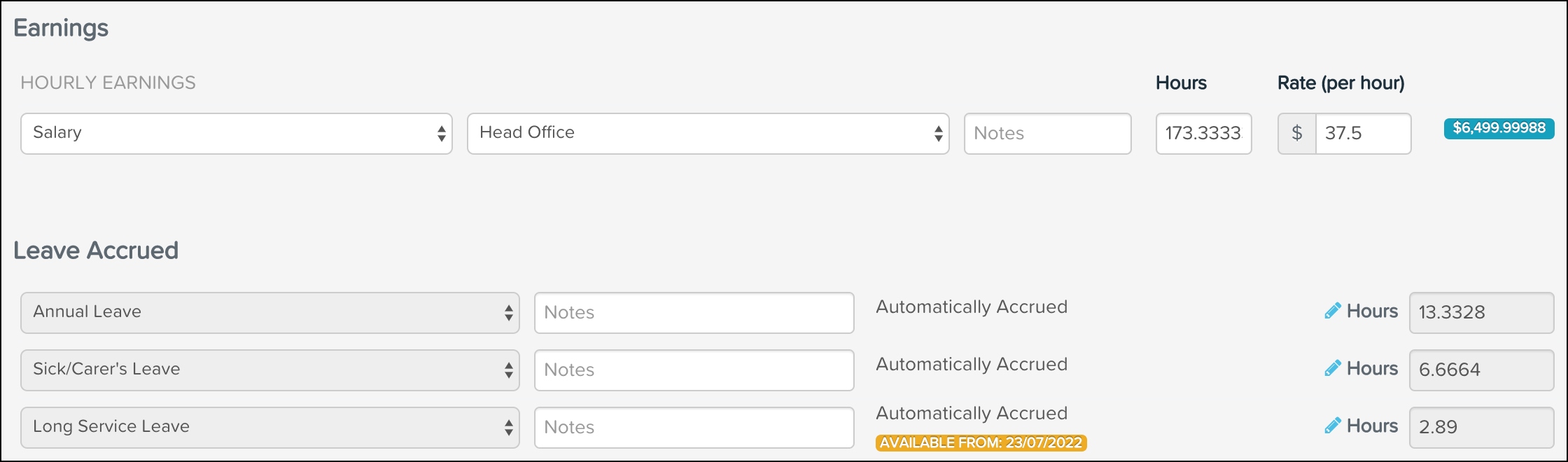Click the dollar sign prefix on the rate field
Viewport: 1568px width, 462px height.
coord(1296,133)
